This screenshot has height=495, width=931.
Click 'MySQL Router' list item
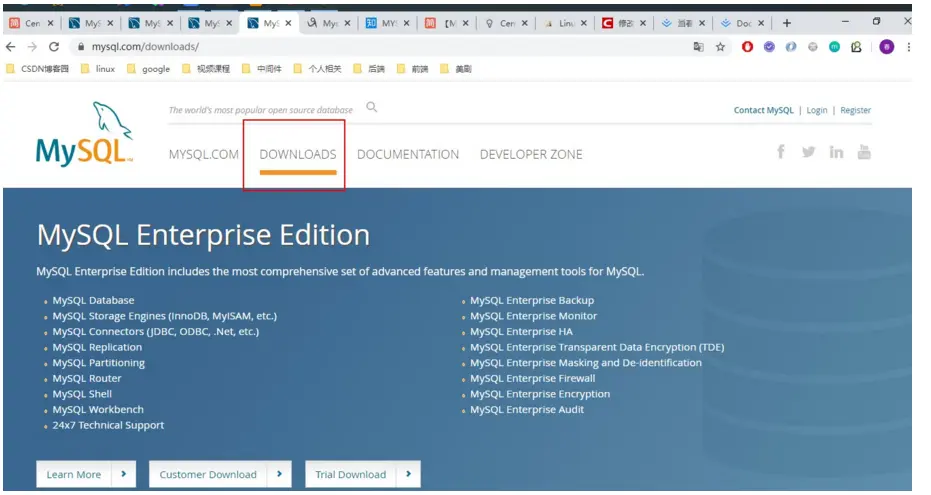tap(87, 378)
